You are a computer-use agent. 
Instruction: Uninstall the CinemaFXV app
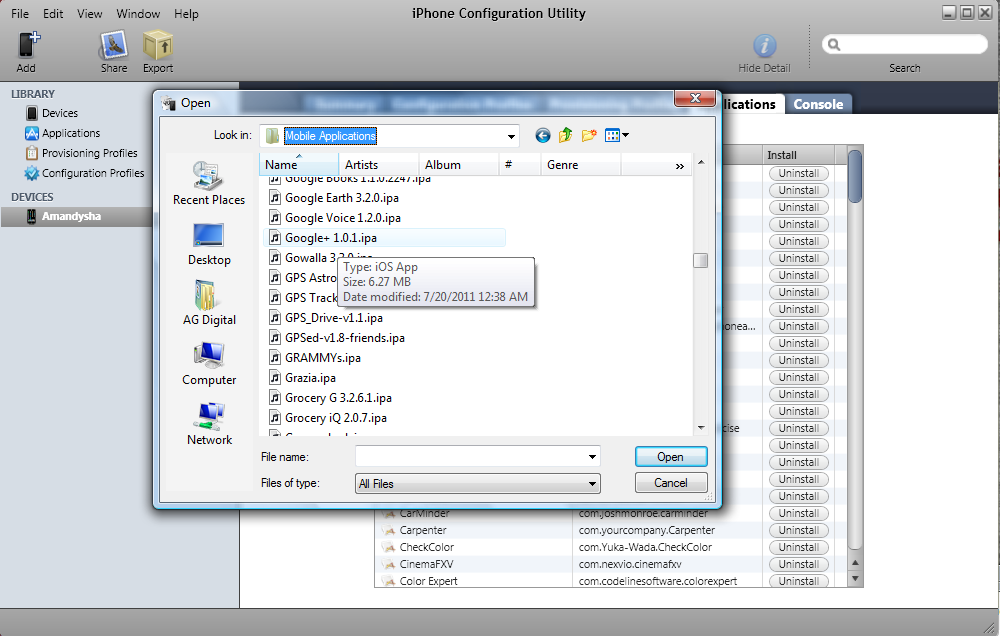[798, 564]
